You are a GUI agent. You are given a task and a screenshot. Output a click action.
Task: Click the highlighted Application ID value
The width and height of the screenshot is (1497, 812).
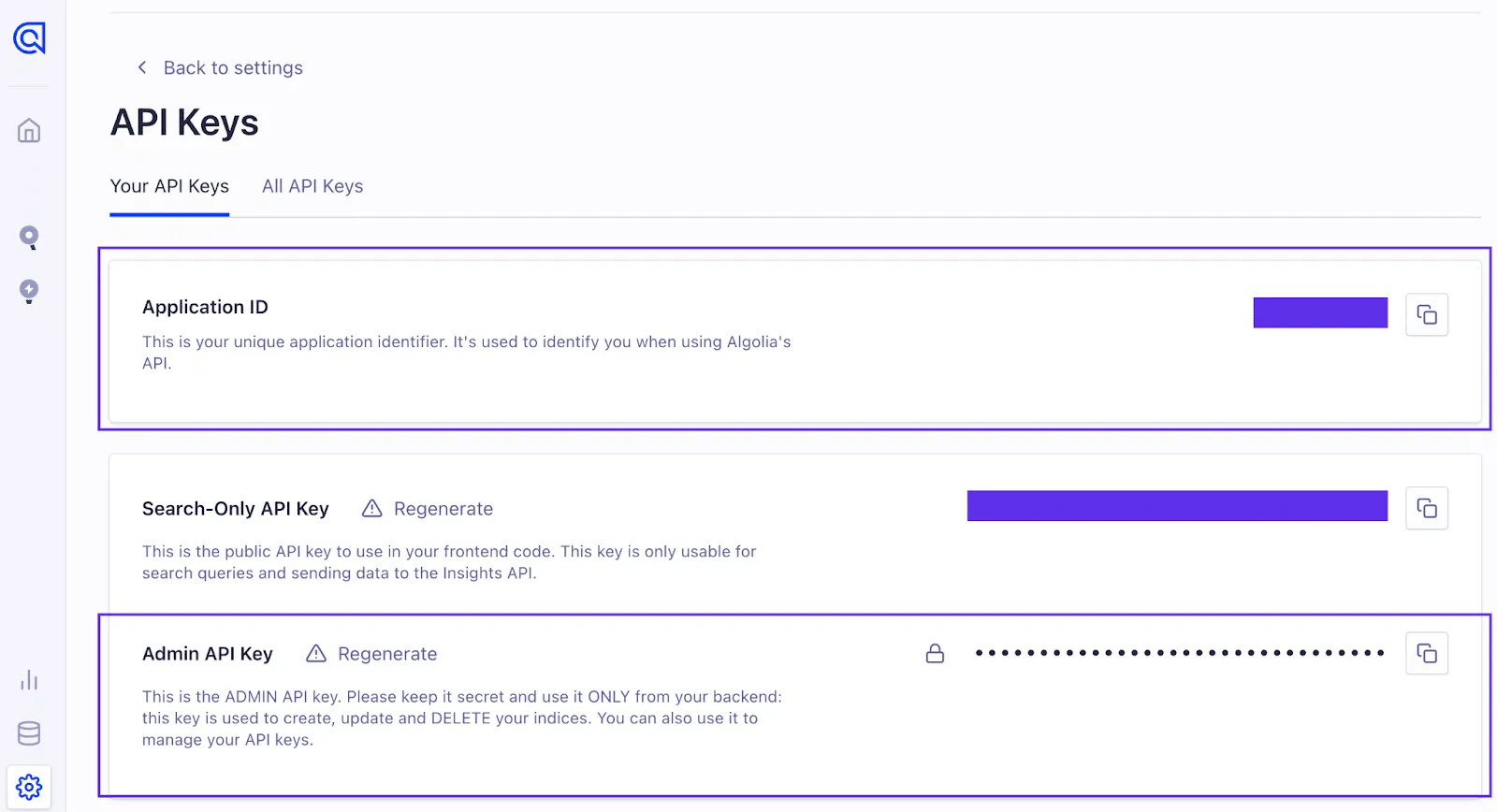tap(1319, 312)
